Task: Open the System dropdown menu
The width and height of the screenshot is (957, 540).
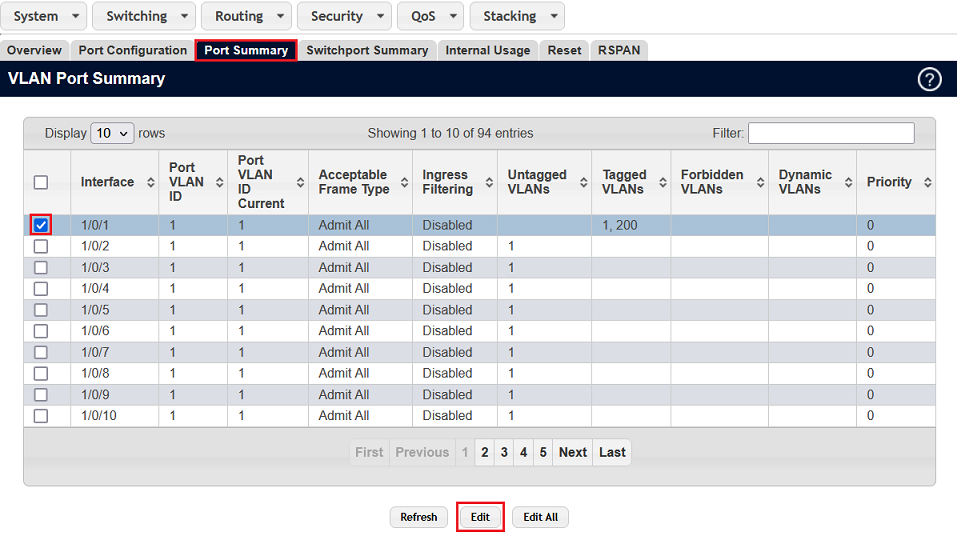Action: pos(43,16)
